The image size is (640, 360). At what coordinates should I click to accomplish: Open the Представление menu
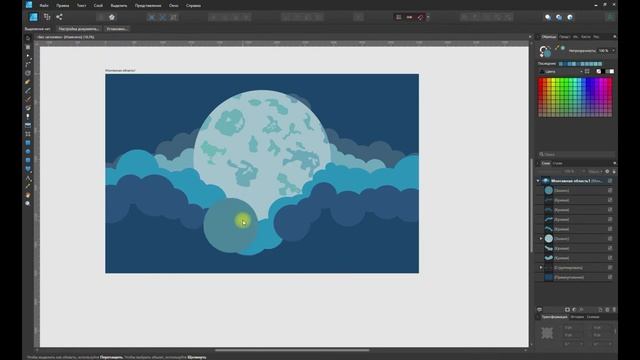[148, 6]
